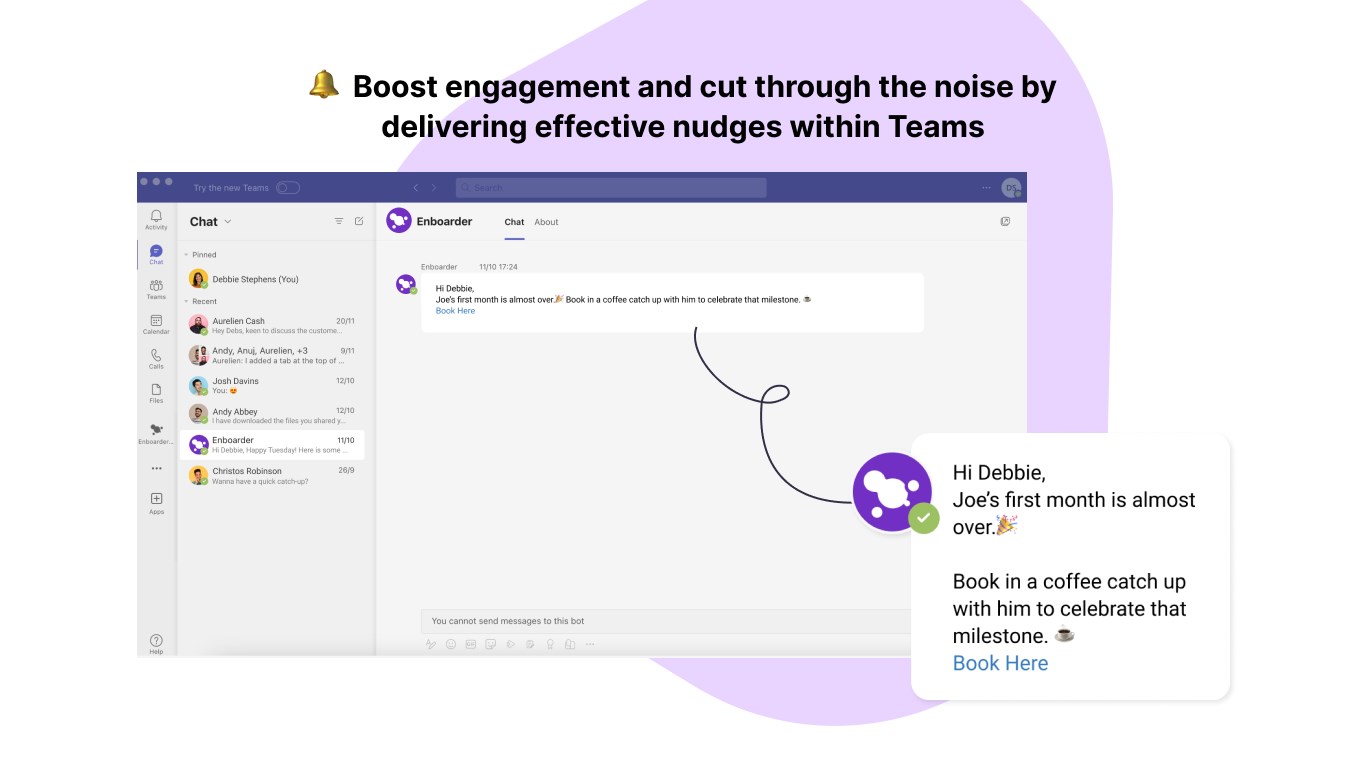Collapse the Recent chats section

(x=186, y=301)
